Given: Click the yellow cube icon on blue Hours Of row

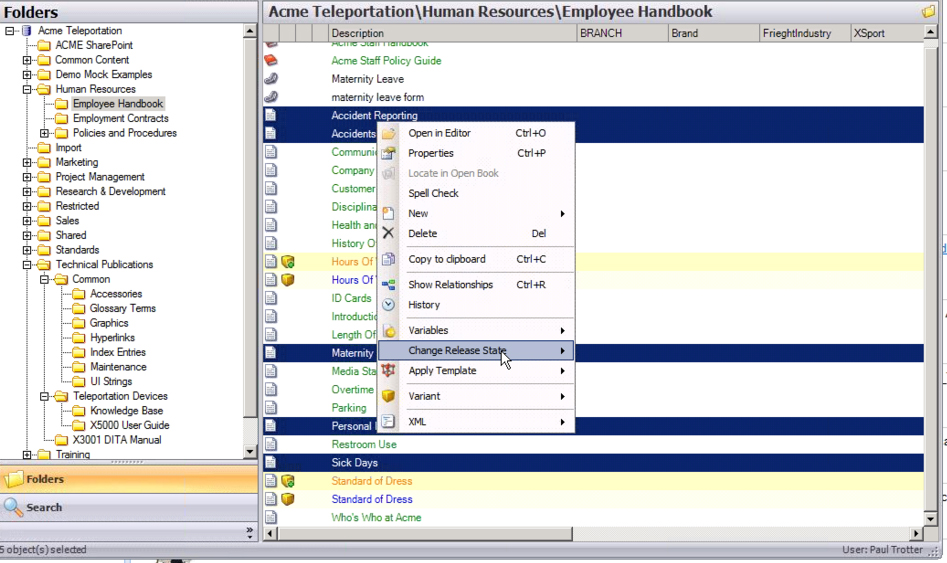Looking at the screenshot, I should click(x=288, y=280).
